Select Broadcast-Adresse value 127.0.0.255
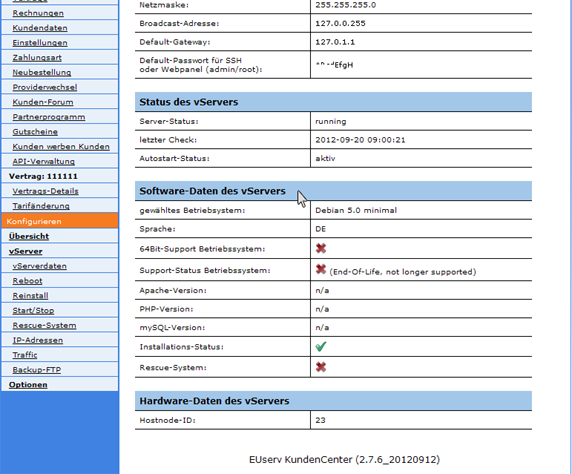Screen dimensions: 572x474 pos(340,23)
